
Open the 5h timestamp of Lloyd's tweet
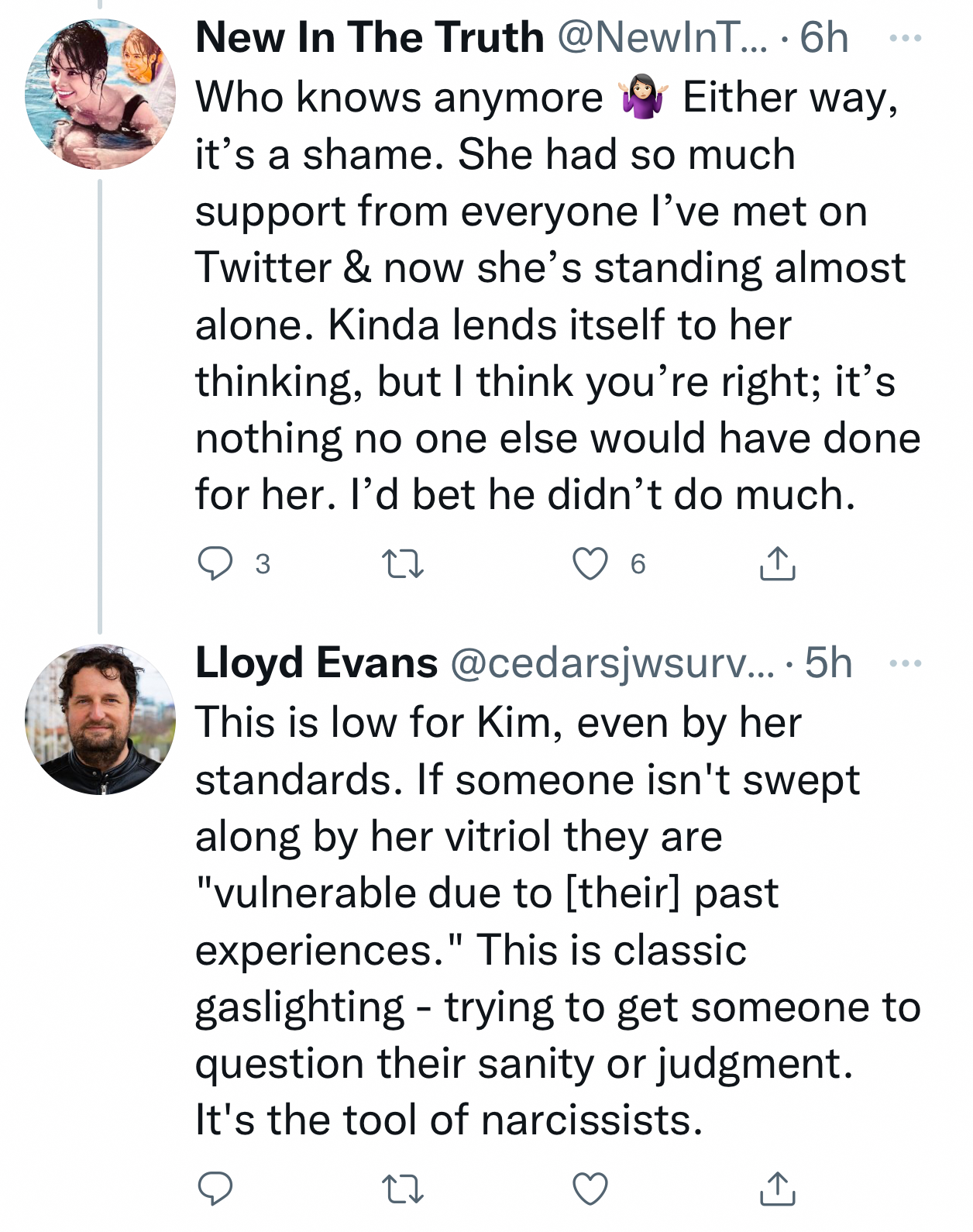828,663
